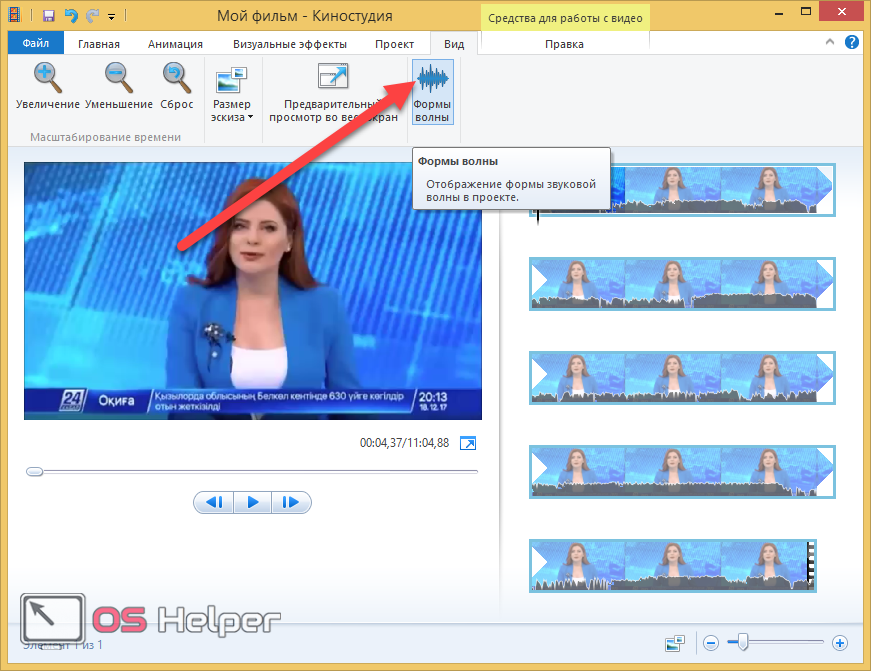Toggle the Формы волны waveform display

(432, 90)
